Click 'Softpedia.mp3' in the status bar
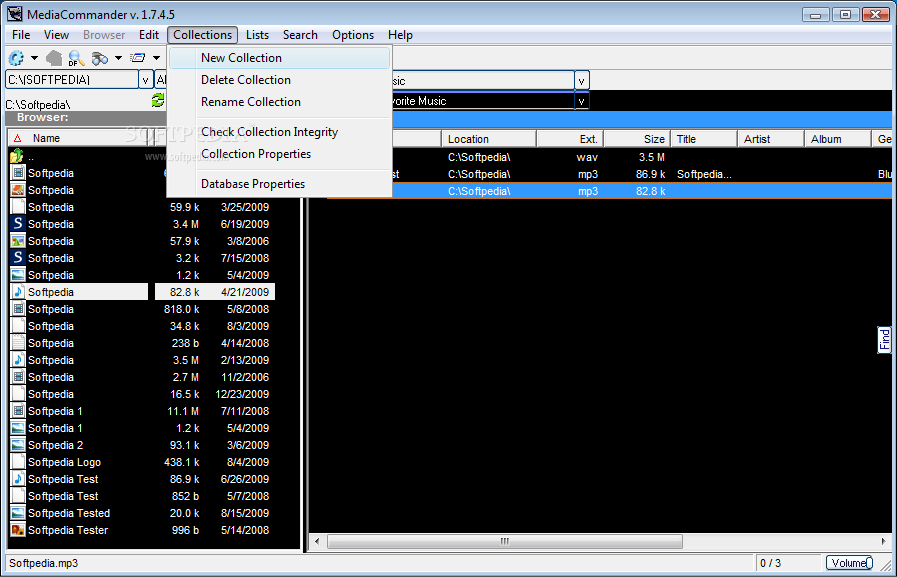This screenshot has height=577, width=897. (x=43, y=563)
